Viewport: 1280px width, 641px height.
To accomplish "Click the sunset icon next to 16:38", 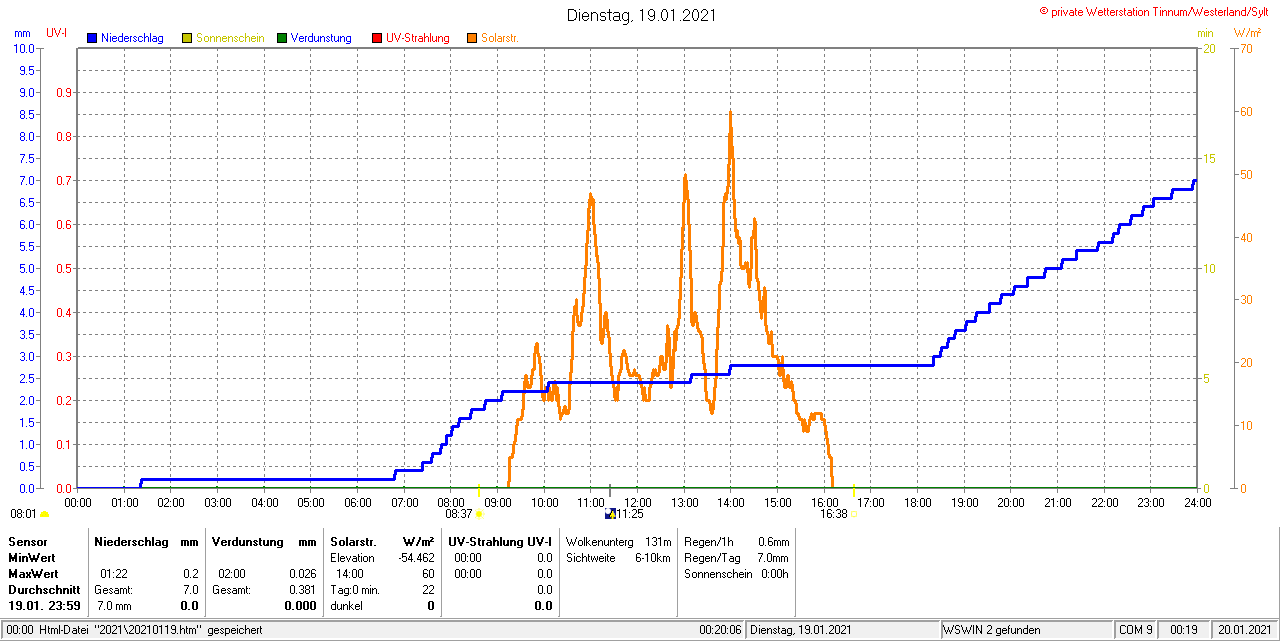I will click(x=855, y=514).
